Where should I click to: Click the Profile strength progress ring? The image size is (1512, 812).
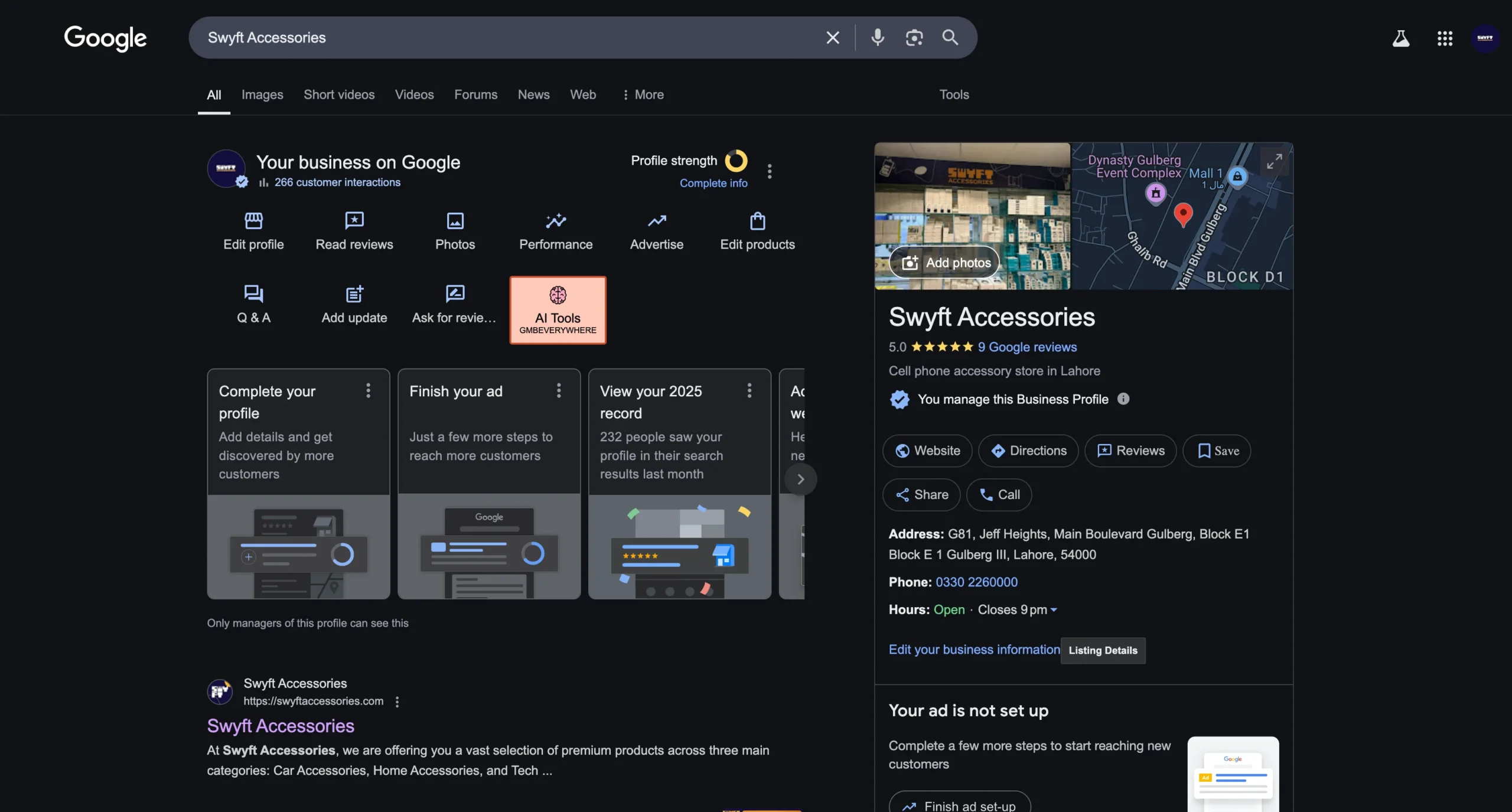click(736, 161)
